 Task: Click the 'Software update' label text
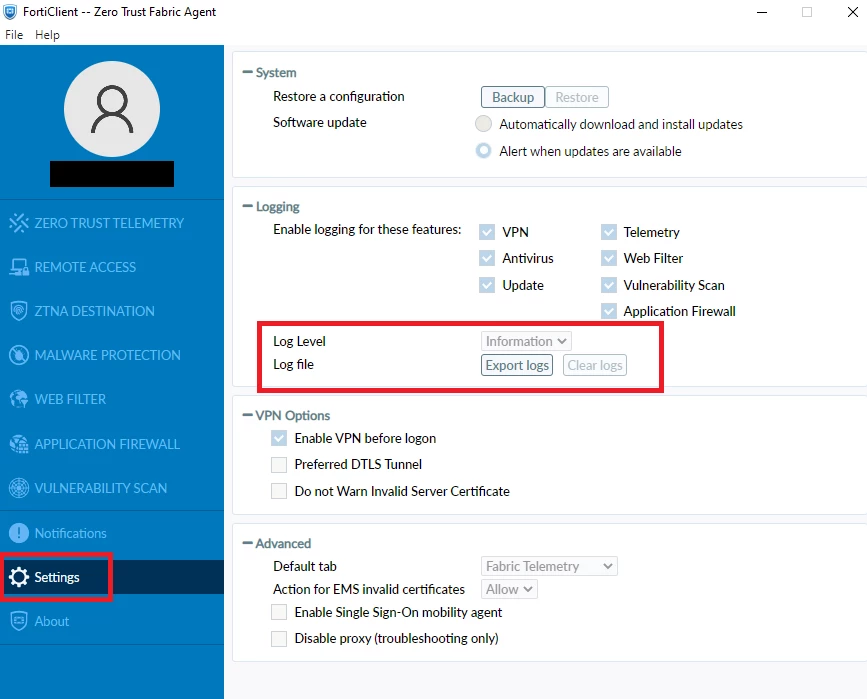click(320, 122)
